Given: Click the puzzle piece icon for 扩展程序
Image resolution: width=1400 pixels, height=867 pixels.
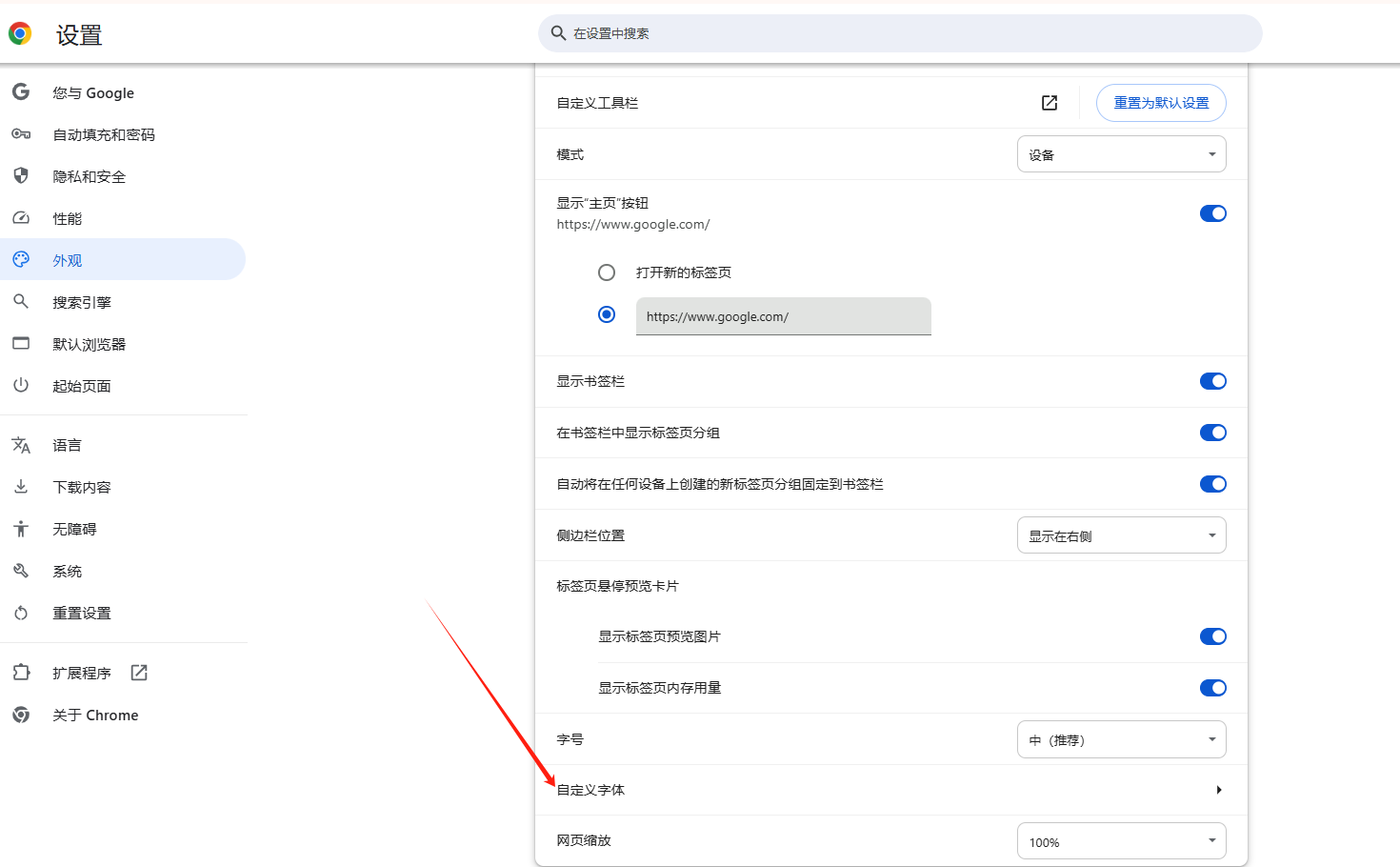Looking at the screenshot, I should [x=21, y=673].
